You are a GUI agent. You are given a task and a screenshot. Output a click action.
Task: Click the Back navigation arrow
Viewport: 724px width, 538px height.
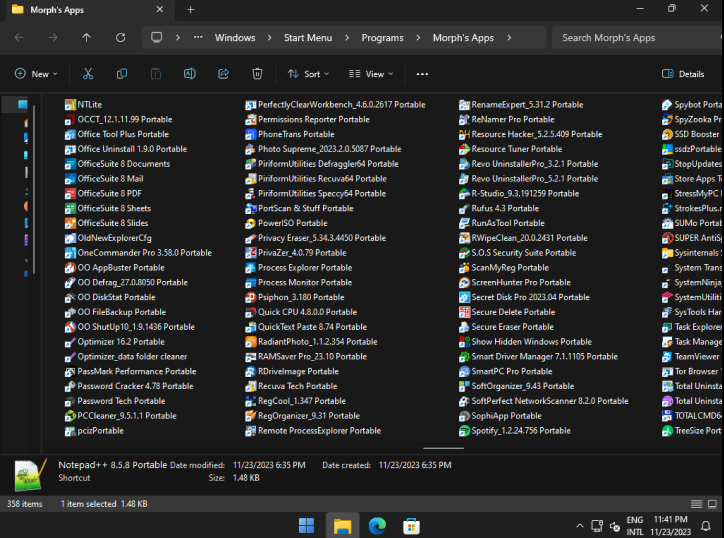[19, 38]
